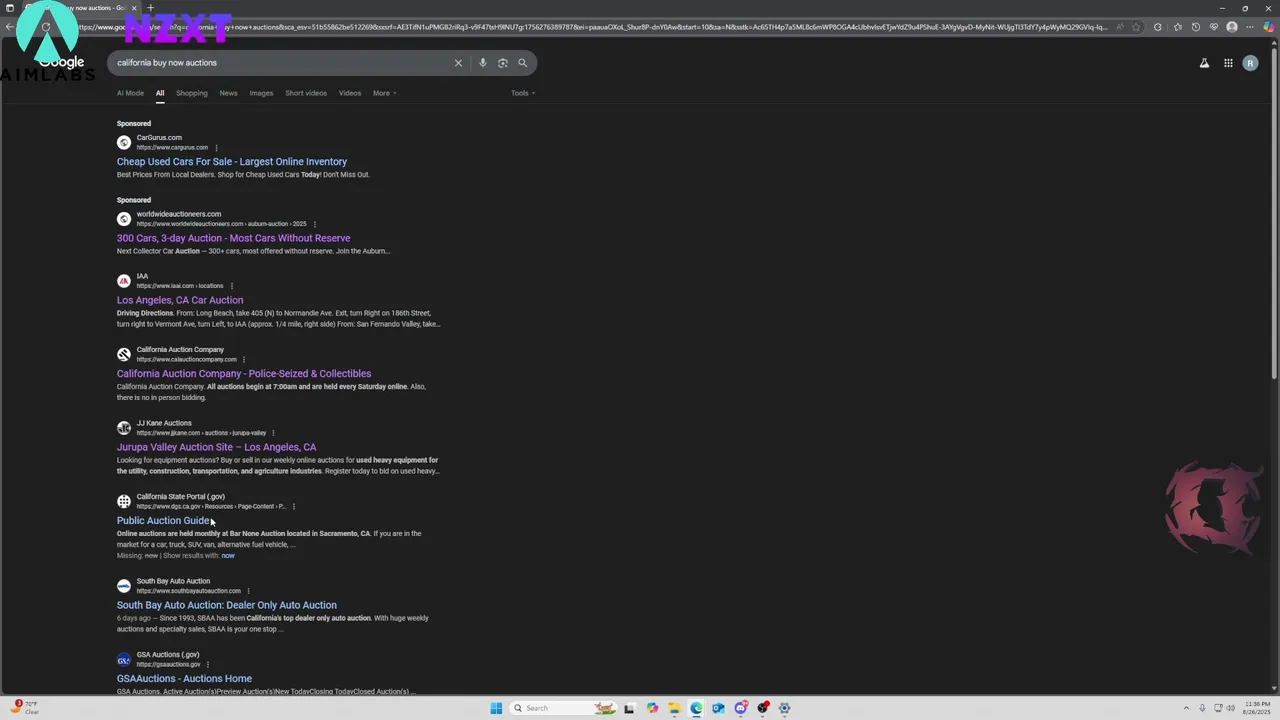Expand the Tools dropdown
The image size is (1280, 720).
523,93
